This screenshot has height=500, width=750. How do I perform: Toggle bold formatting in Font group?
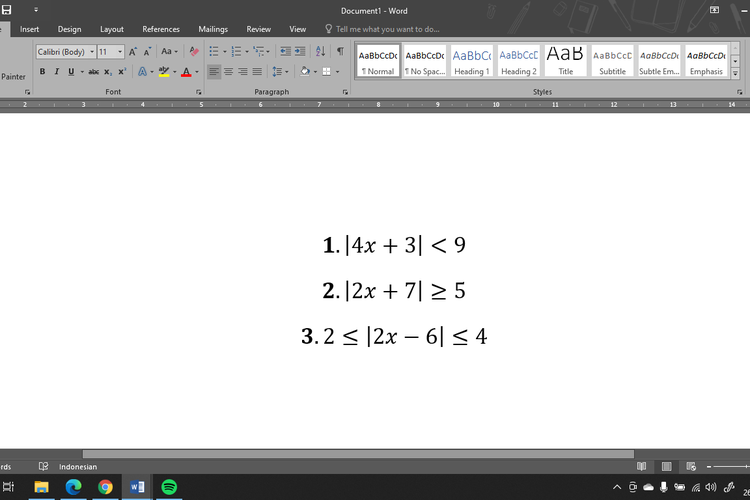point(42,72)
